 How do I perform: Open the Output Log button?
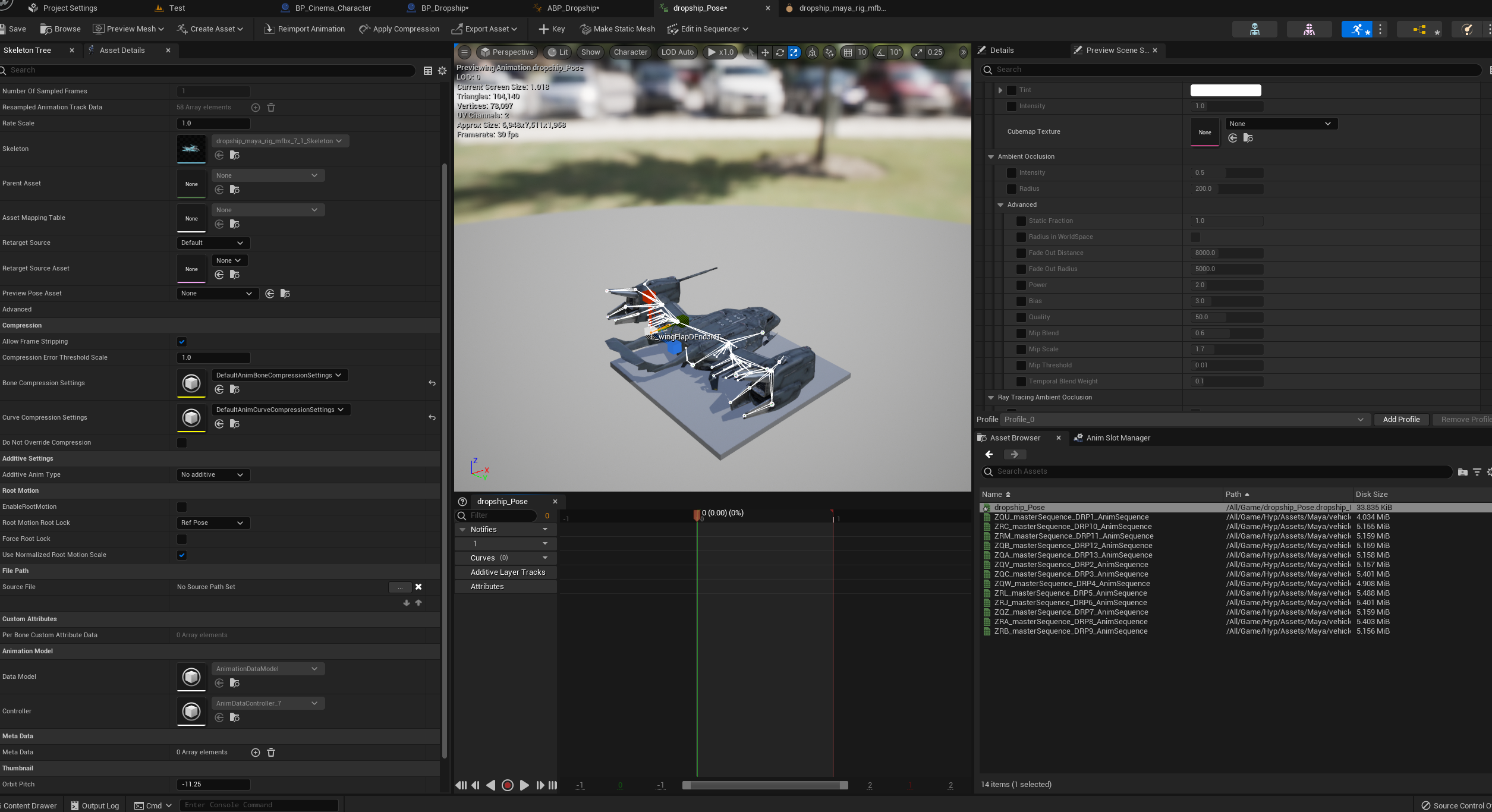click(x=95, y=805)
